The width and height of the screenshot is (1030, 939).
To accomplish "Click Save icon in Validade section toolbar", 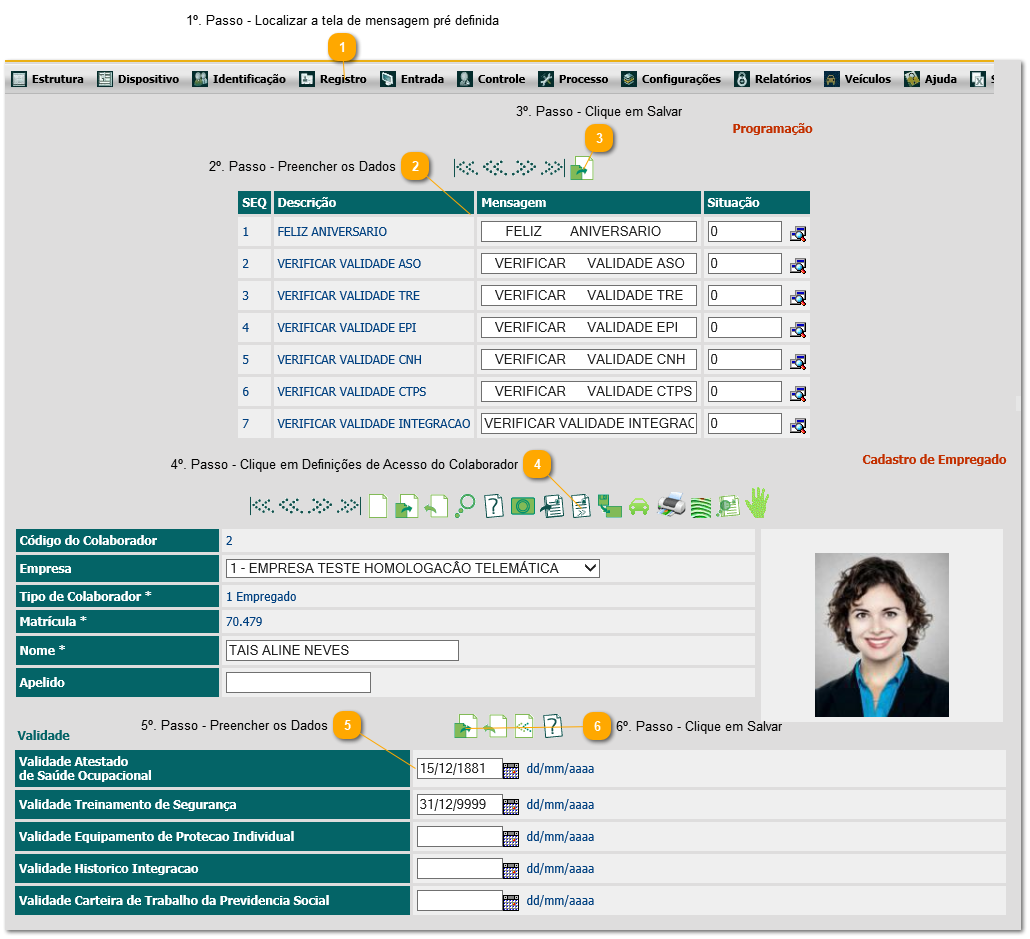I will (x=466, y=726).
